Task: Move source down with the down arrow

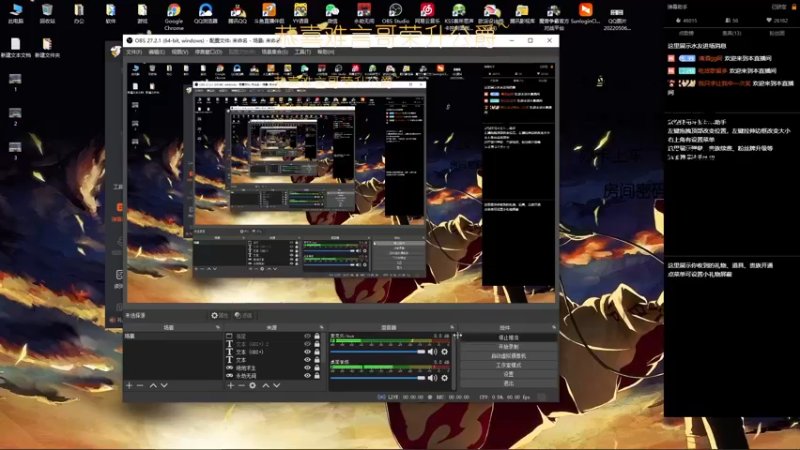Action: pyautogui.click(x=277, y=385)
